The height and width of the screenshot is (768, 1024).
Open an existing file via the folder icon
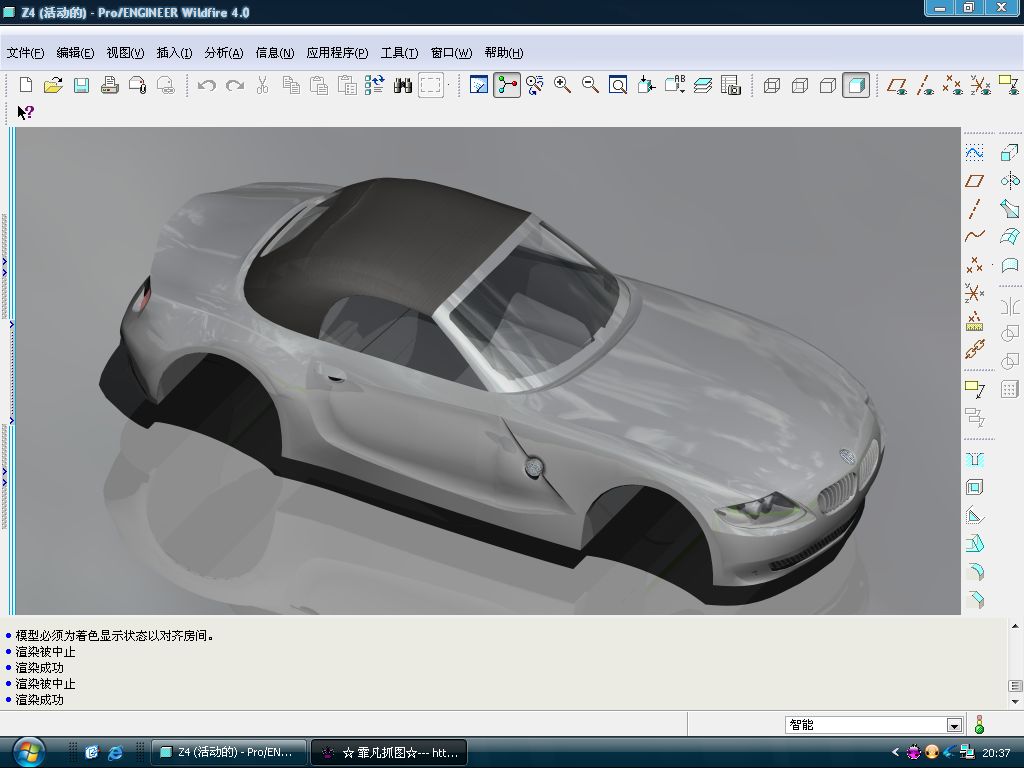pos(54,85)
